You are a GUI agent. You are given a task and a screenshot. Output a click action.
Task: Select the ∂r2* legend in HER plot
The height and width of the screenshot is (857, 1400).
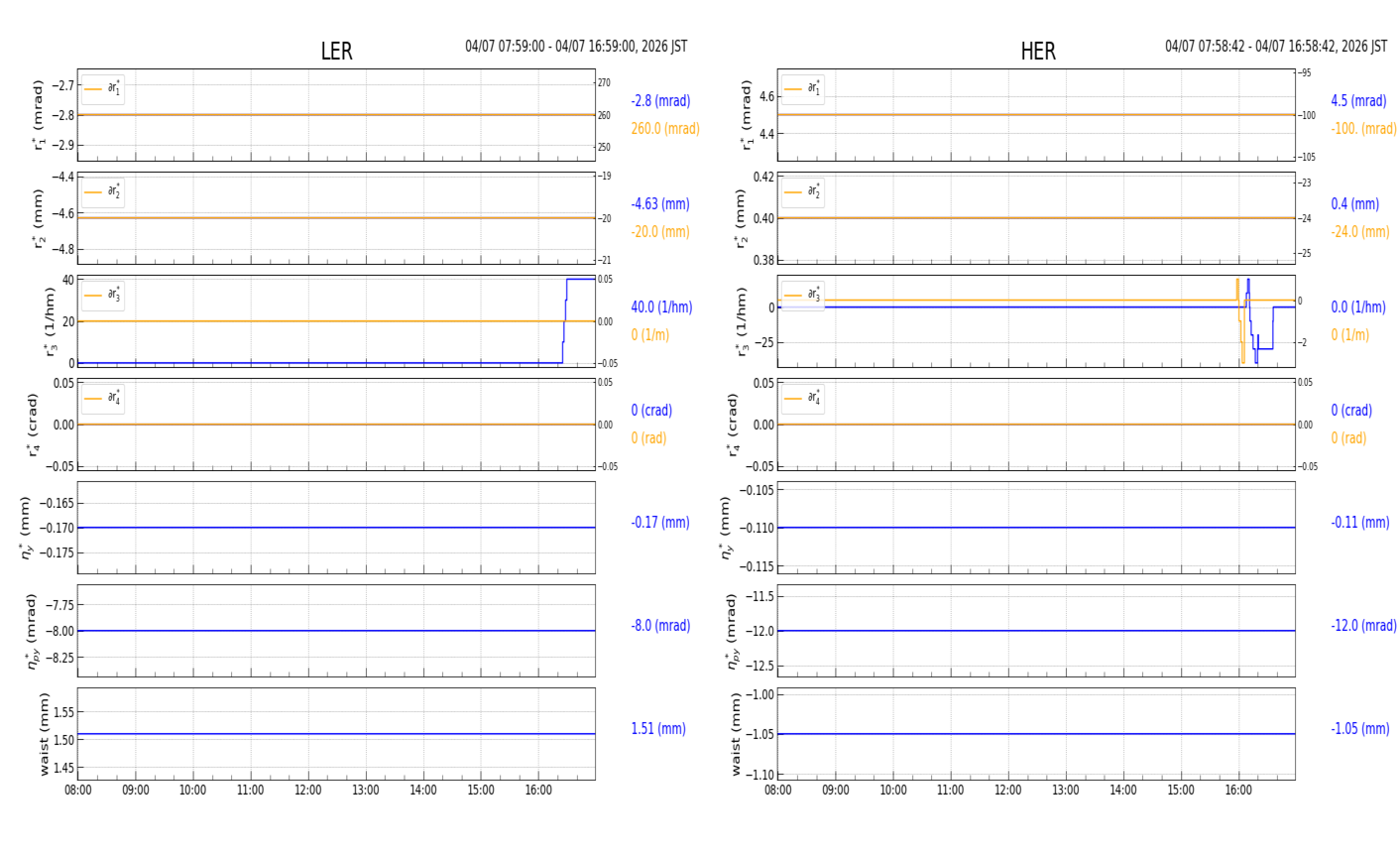coord(803,191)
